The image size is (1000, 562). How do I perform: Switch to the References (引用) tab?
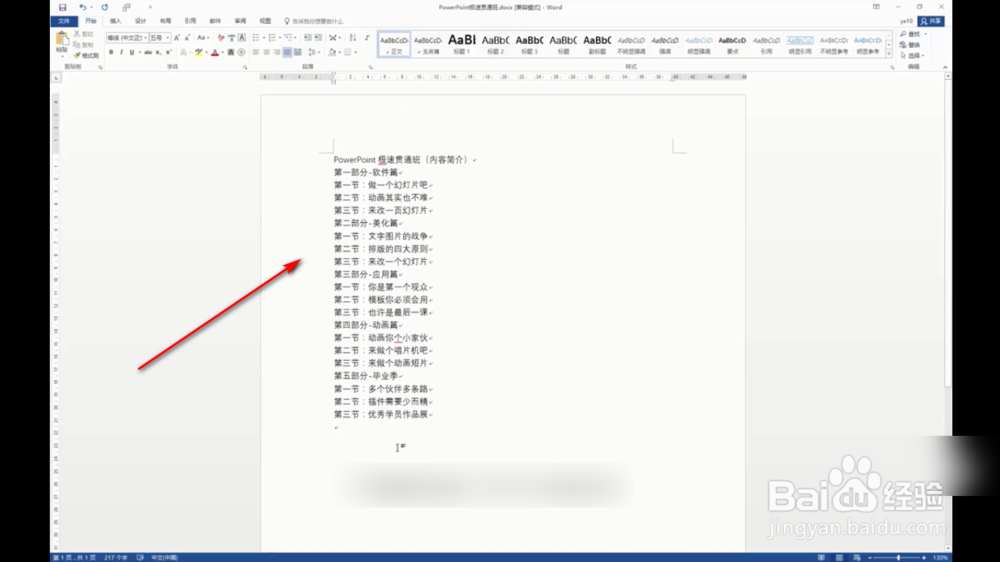[190, 21]
